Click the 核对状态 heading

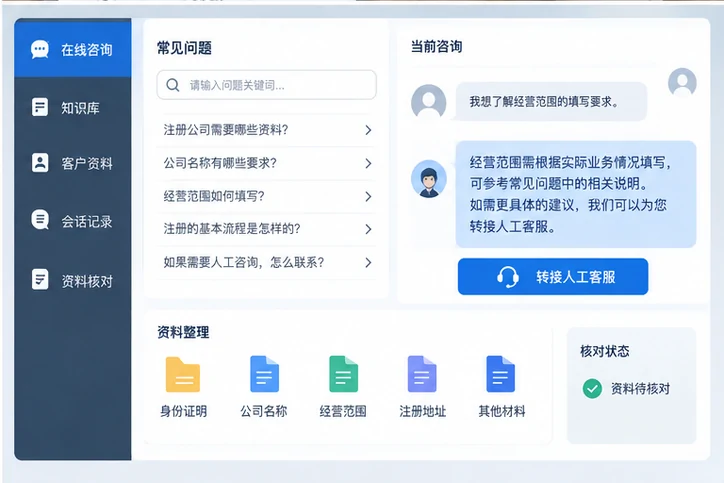[605, 351]
